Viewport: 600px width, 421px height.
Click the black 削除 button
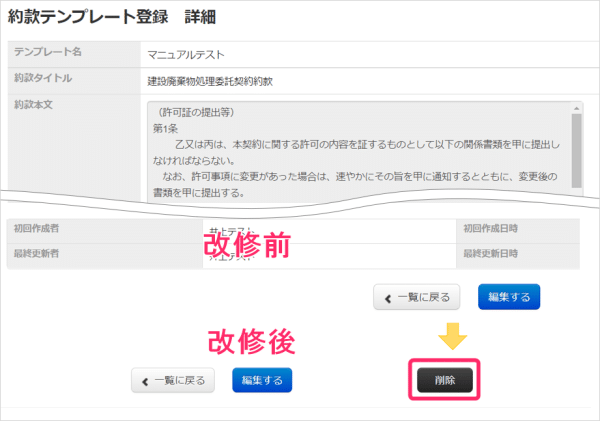[x=444, y=381]
